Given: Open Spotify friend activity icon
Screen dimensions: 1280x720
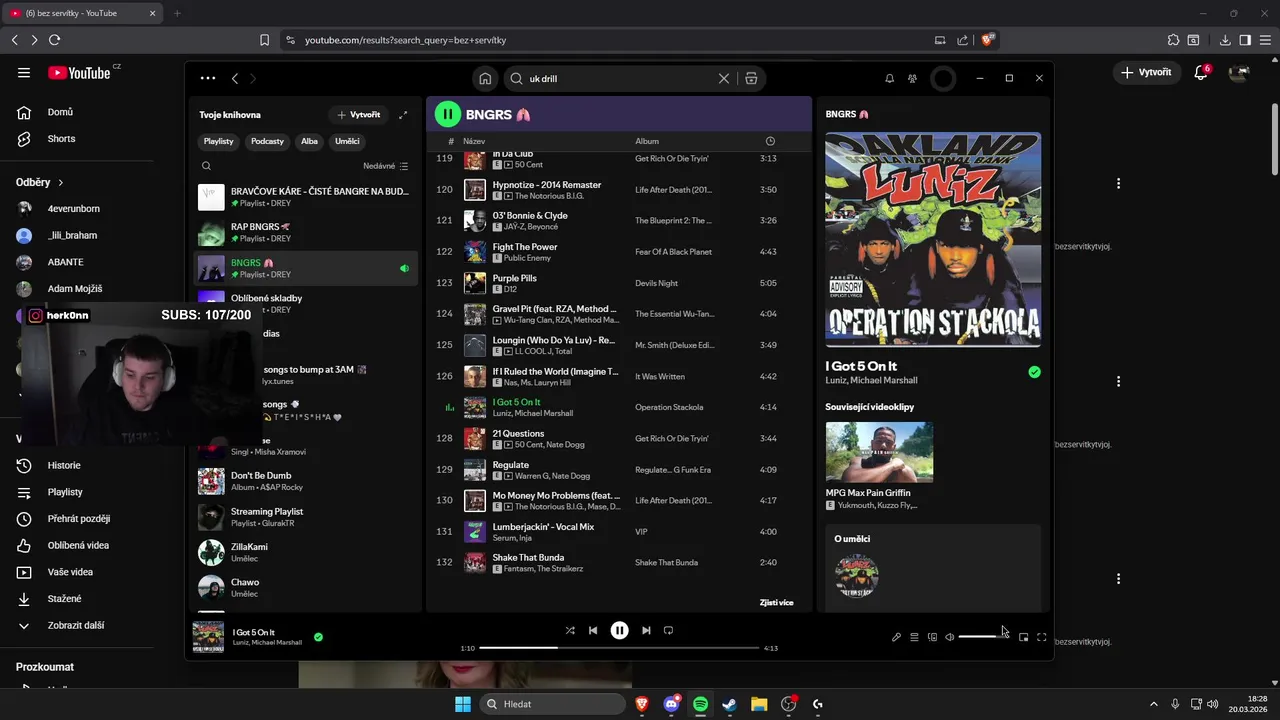Looking at the screenshot, I should [912, 78].
